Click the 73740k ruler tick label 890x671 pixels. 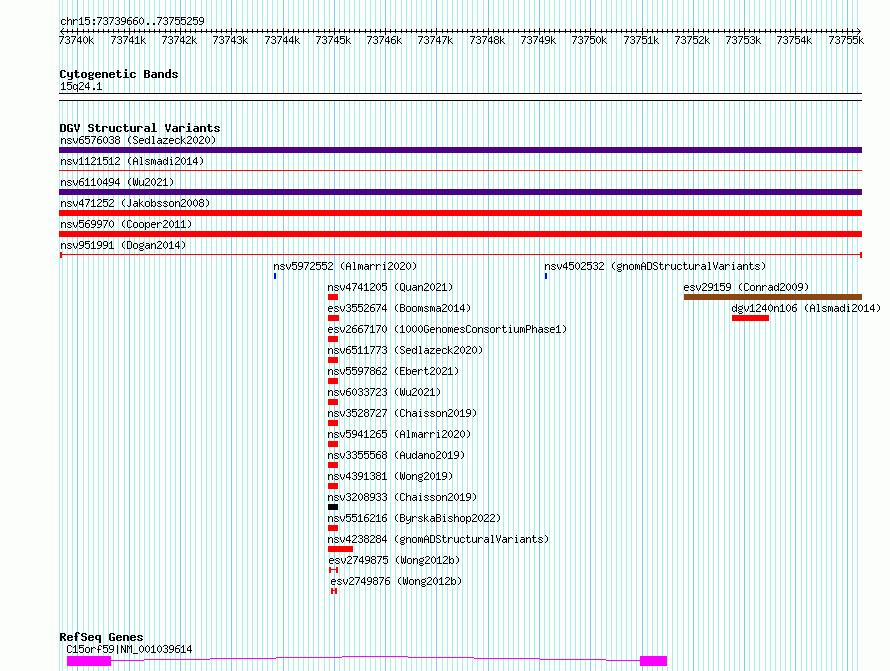click(x=77, y=40)
